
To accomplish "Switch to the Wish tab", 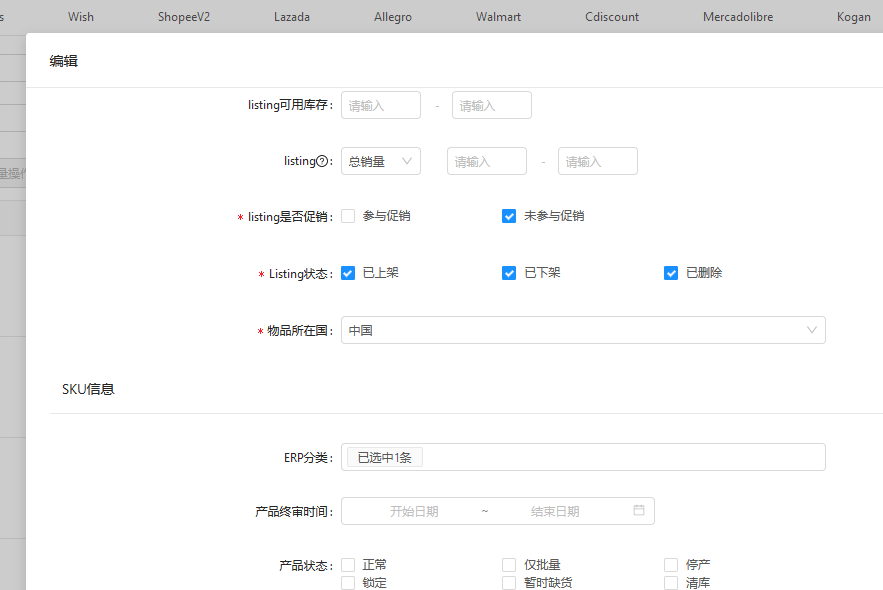I will point(81,17).
